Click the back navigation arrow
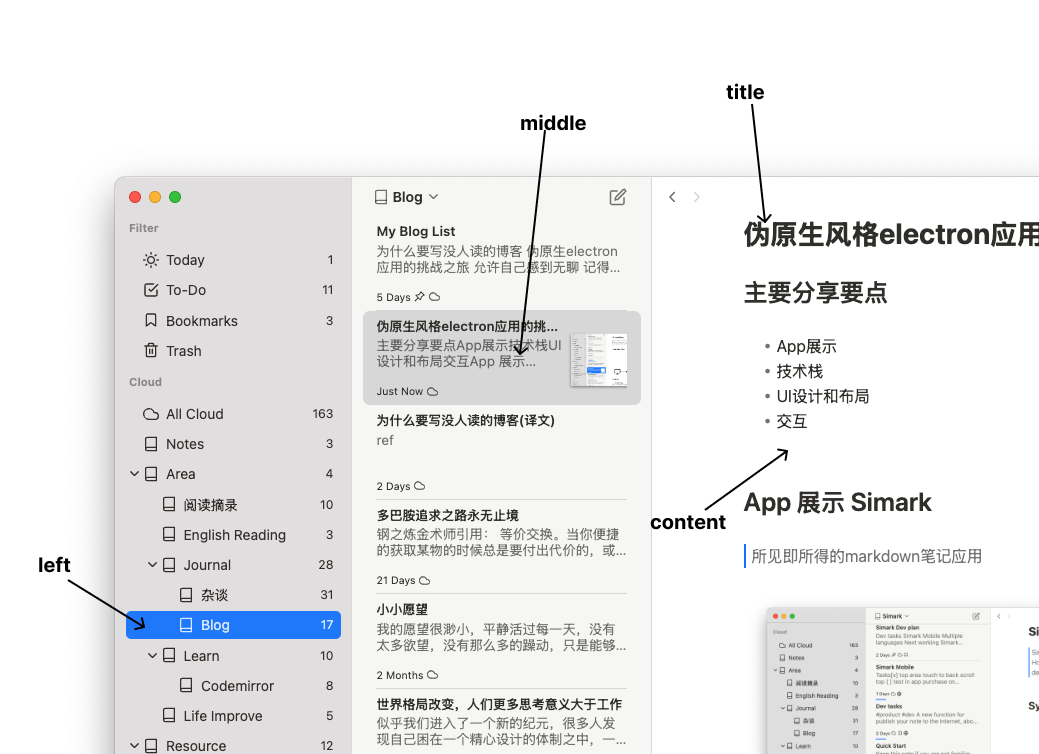The height and width of the screenshot is (754, 1039). click(672, 197)
